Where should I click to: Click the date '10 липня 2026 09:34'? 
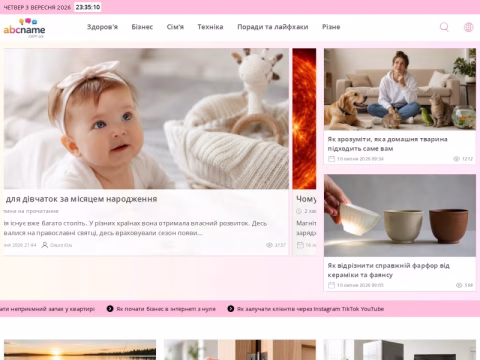pyautogui.click(x=360, y=159)
